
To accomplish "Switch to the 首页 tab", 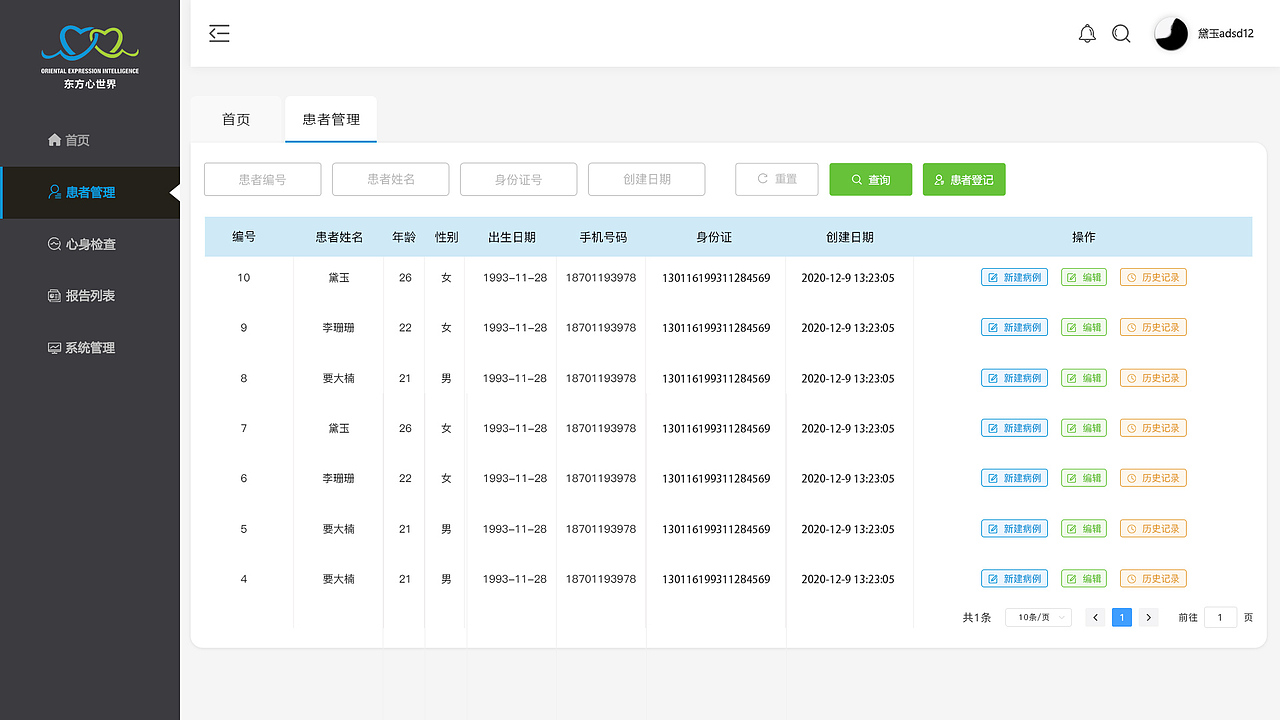I will [236, 119].
